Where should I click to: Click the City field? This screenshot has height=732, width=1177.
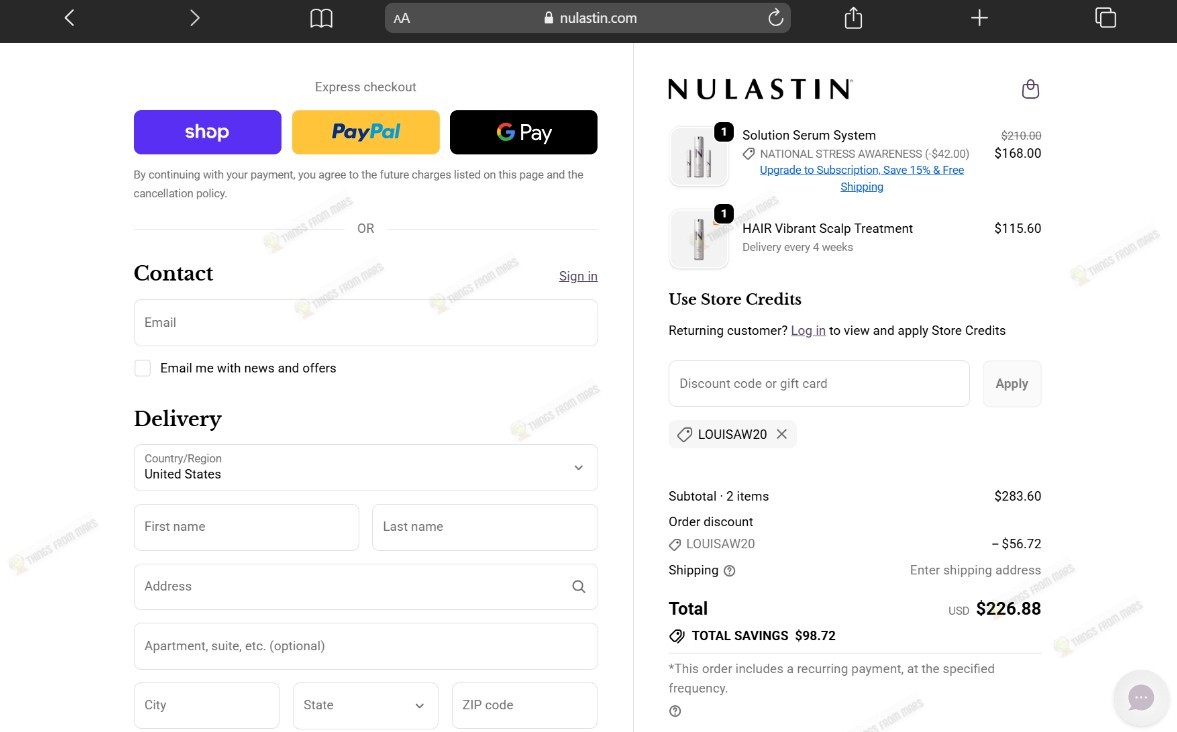click(206, 705)
